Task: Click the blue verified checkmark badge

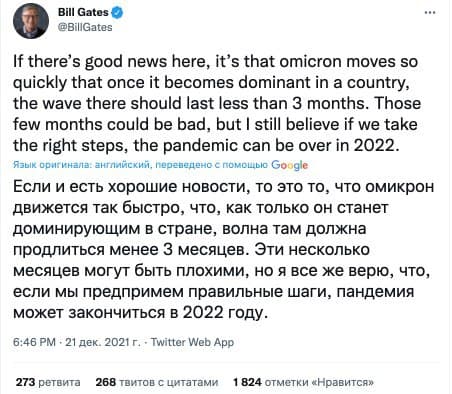Action: click(x=117, y=12)
